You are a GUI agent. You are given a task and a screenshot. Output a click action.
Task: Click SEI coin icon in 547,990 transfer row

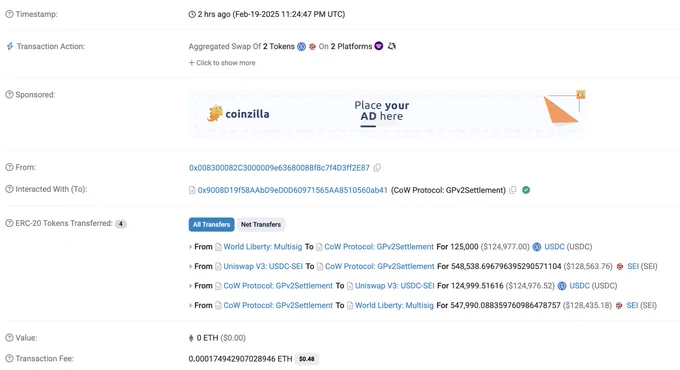(619, 305)
